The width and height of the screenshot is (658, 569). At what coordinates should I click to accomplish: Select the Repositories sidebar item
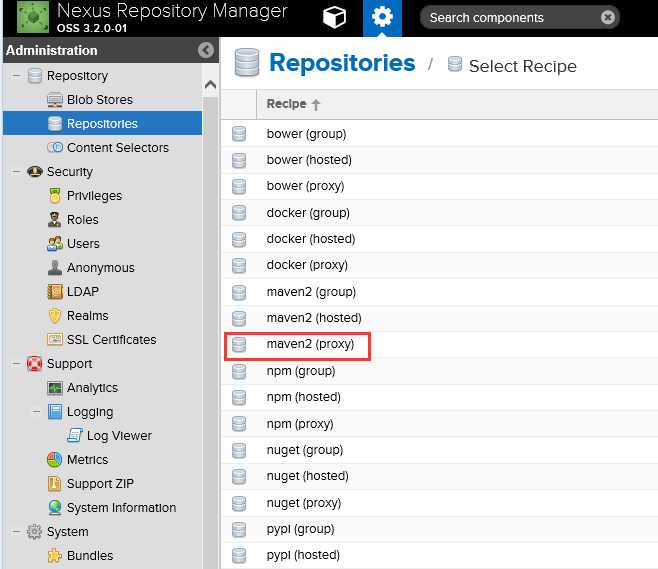102,123
